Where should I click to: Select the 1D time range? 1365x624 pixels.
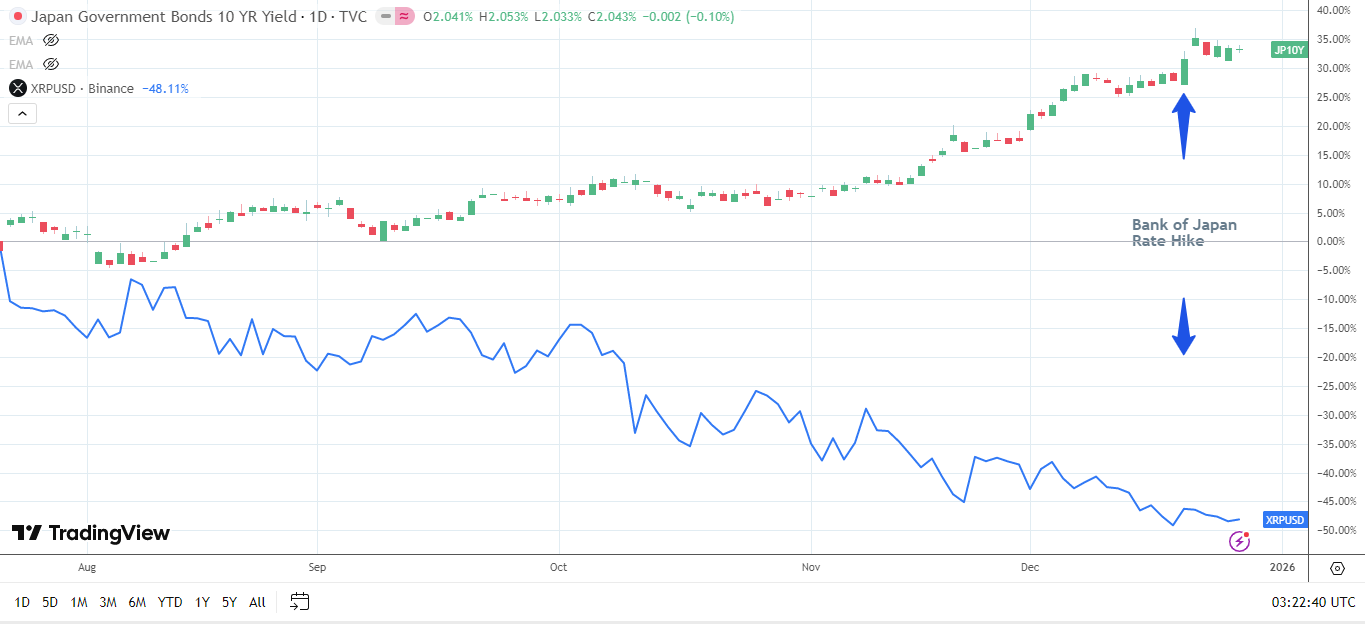22,602
